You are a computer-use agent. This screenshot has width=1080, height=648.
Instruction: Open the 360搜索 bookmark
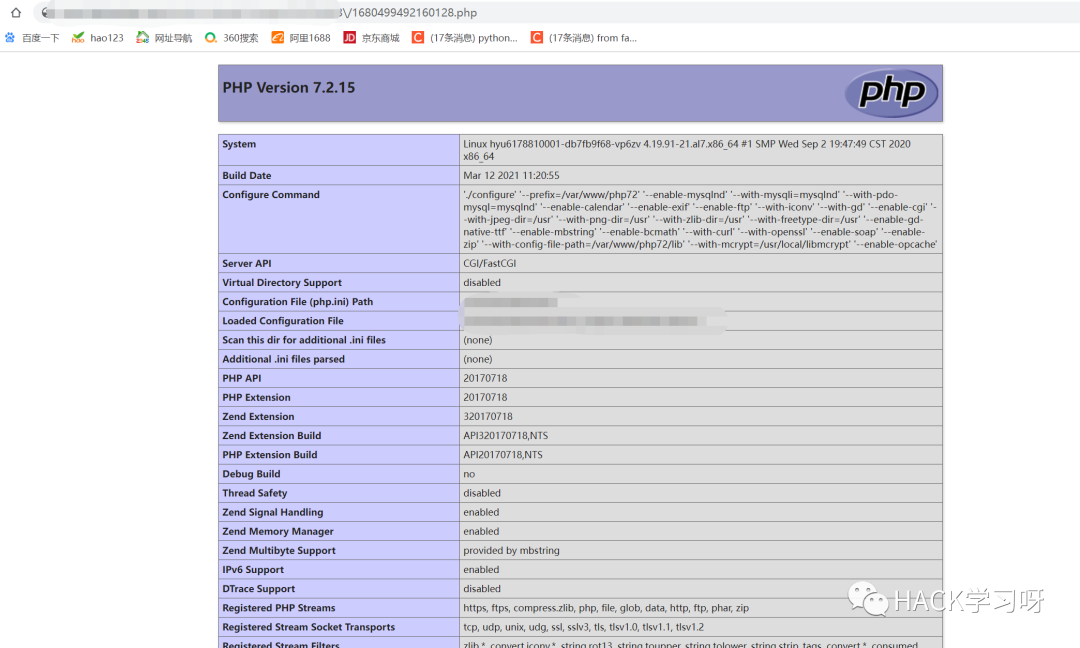(x=231, y=38)
